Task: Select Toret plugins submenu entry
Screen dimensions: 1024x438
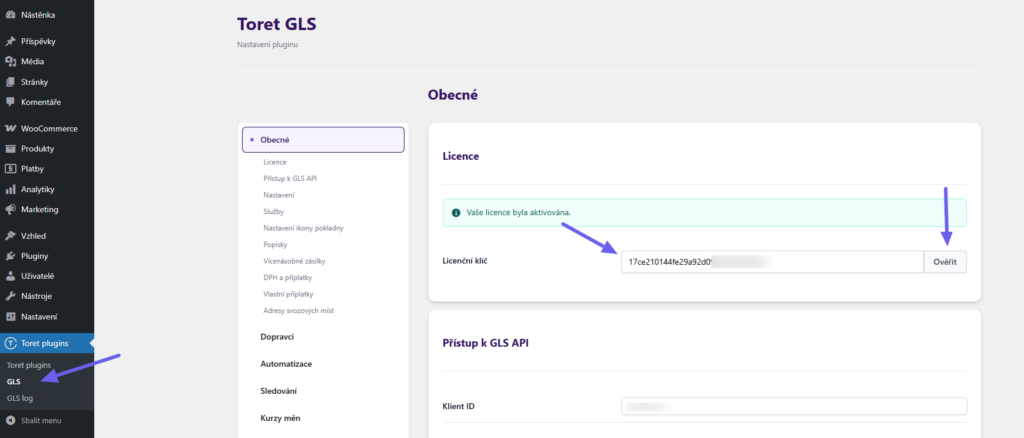Action: pos(29,365)
